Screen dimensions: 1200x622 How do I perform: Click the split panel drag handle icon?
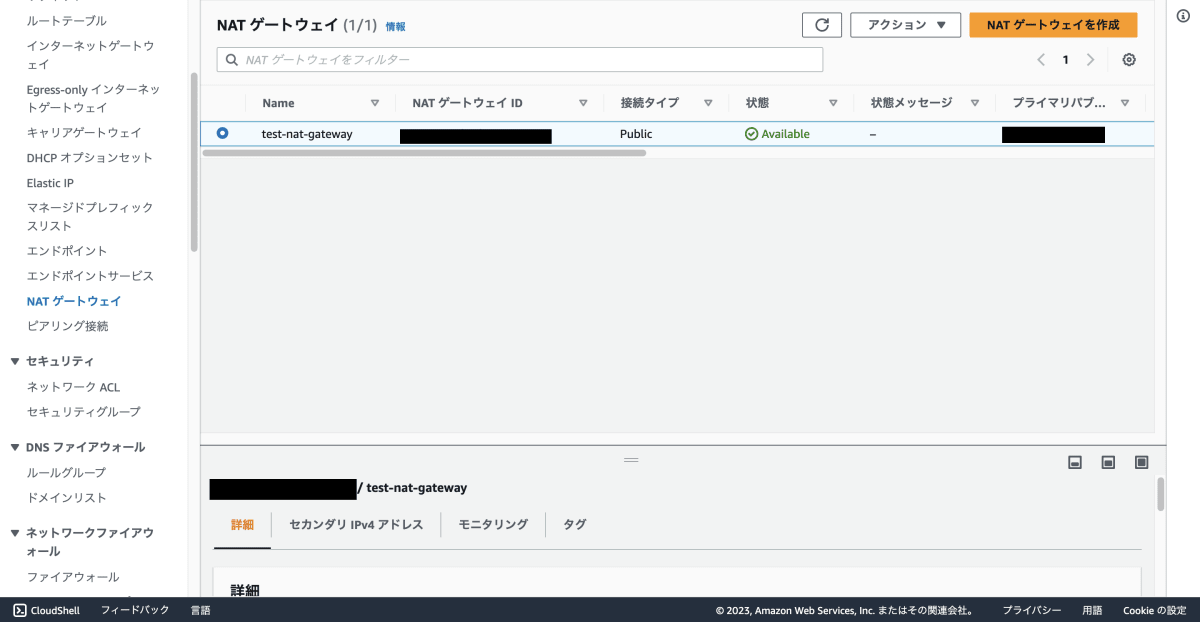coord(631,459)
